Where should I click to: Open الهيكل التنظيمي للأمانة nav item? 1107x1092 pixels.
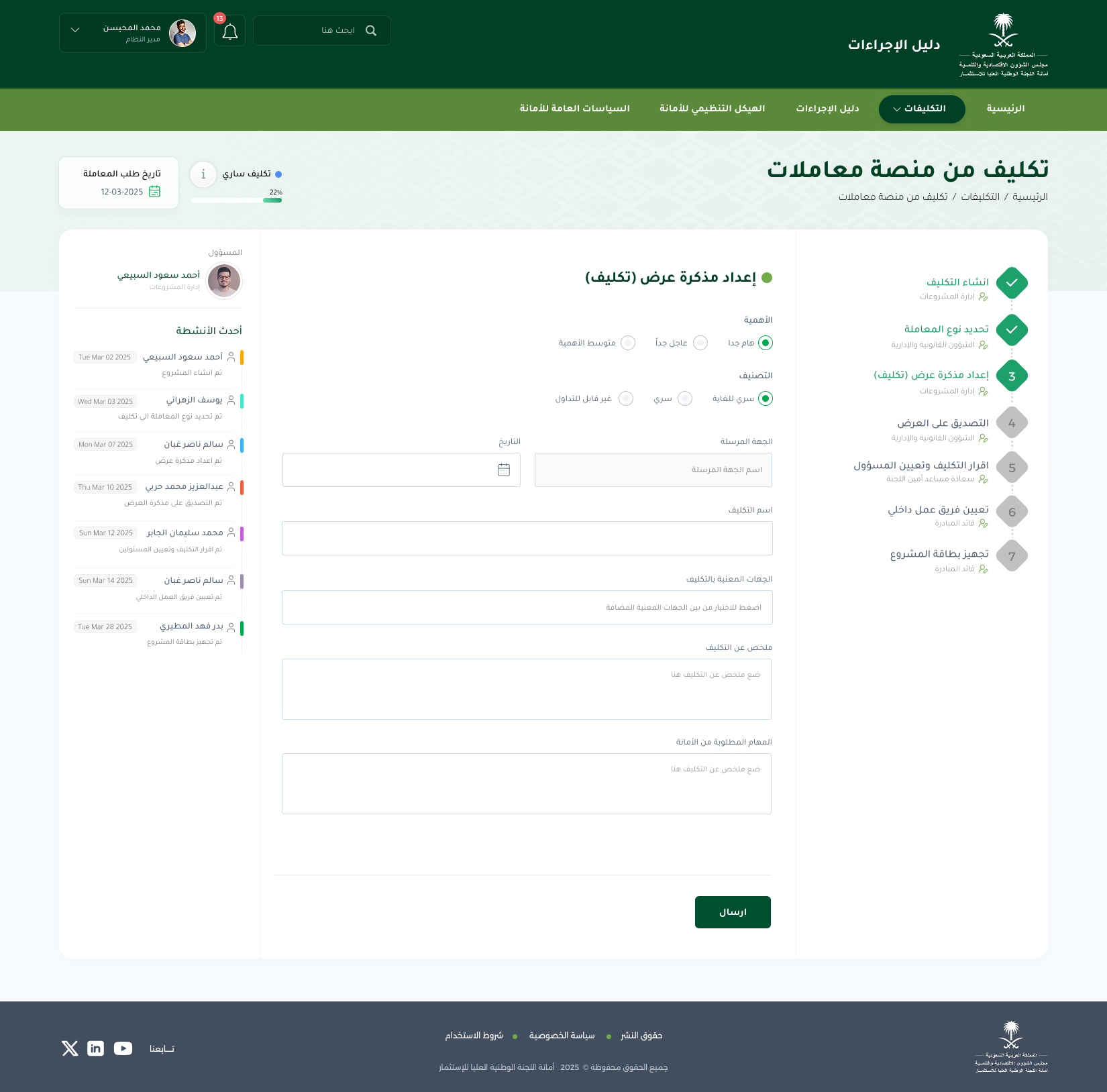pyautogui.click(x=713, y=109)
